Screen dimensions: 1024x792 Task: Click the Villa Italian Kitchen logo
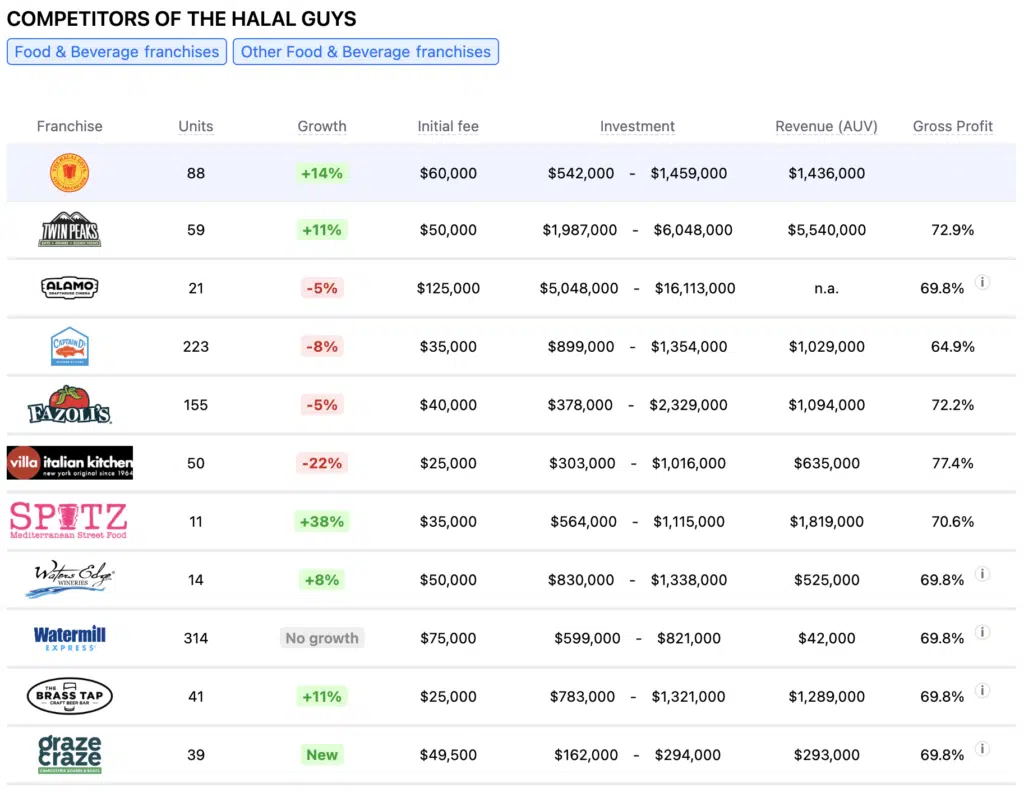[x=69, y=463]
